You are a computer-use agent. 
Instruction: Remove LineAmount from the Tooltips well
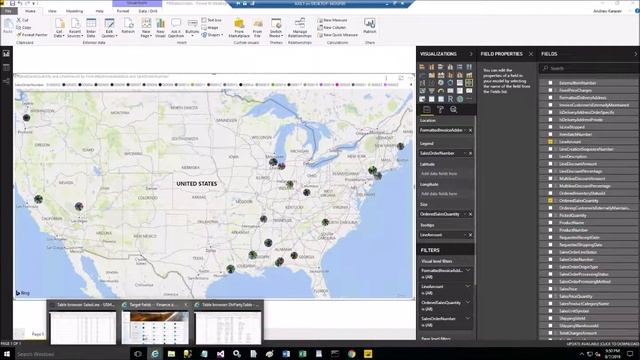470,235
